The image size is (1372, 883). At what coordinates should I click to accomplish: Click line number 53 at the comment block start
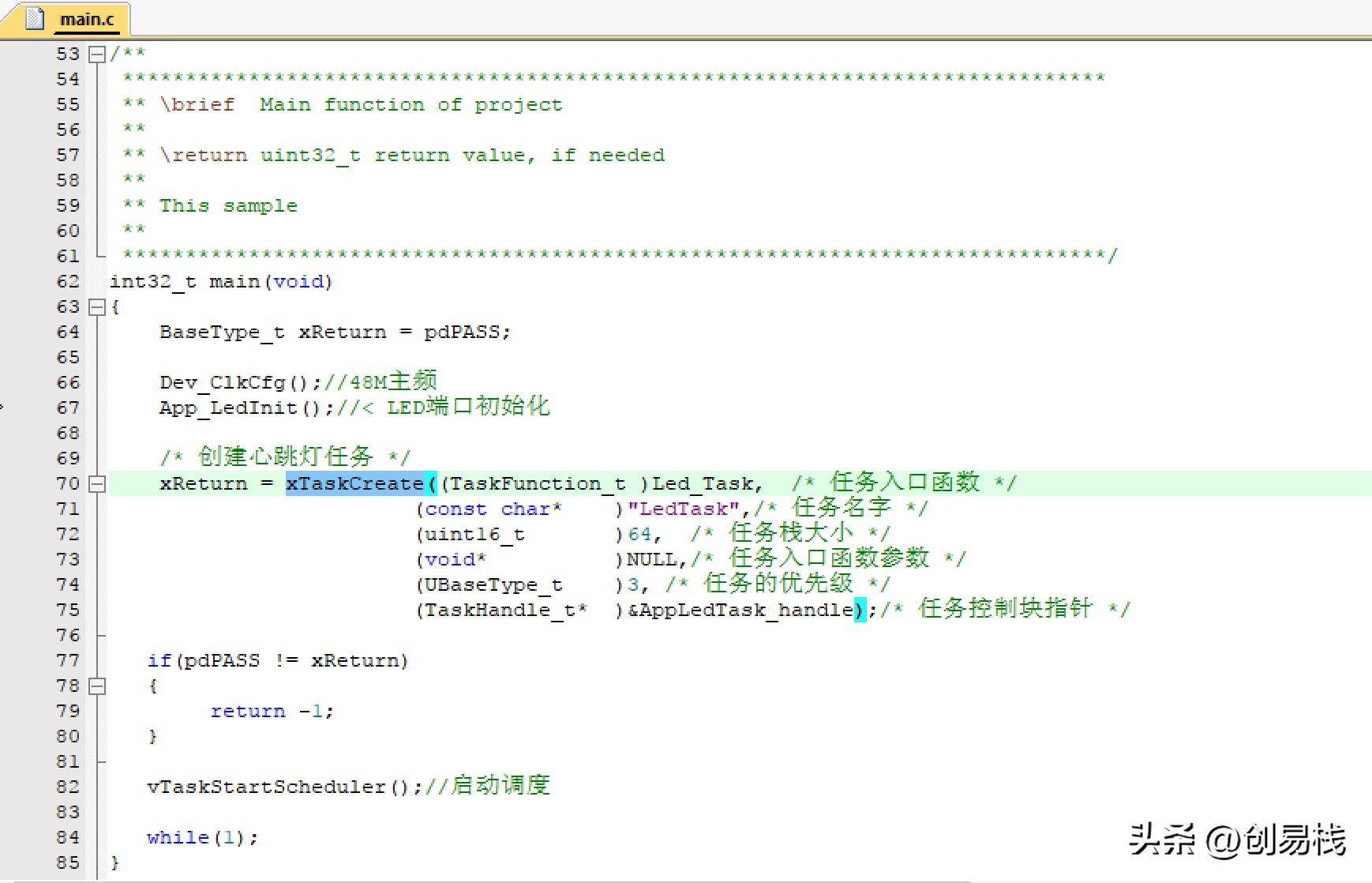tap(67, 54)
